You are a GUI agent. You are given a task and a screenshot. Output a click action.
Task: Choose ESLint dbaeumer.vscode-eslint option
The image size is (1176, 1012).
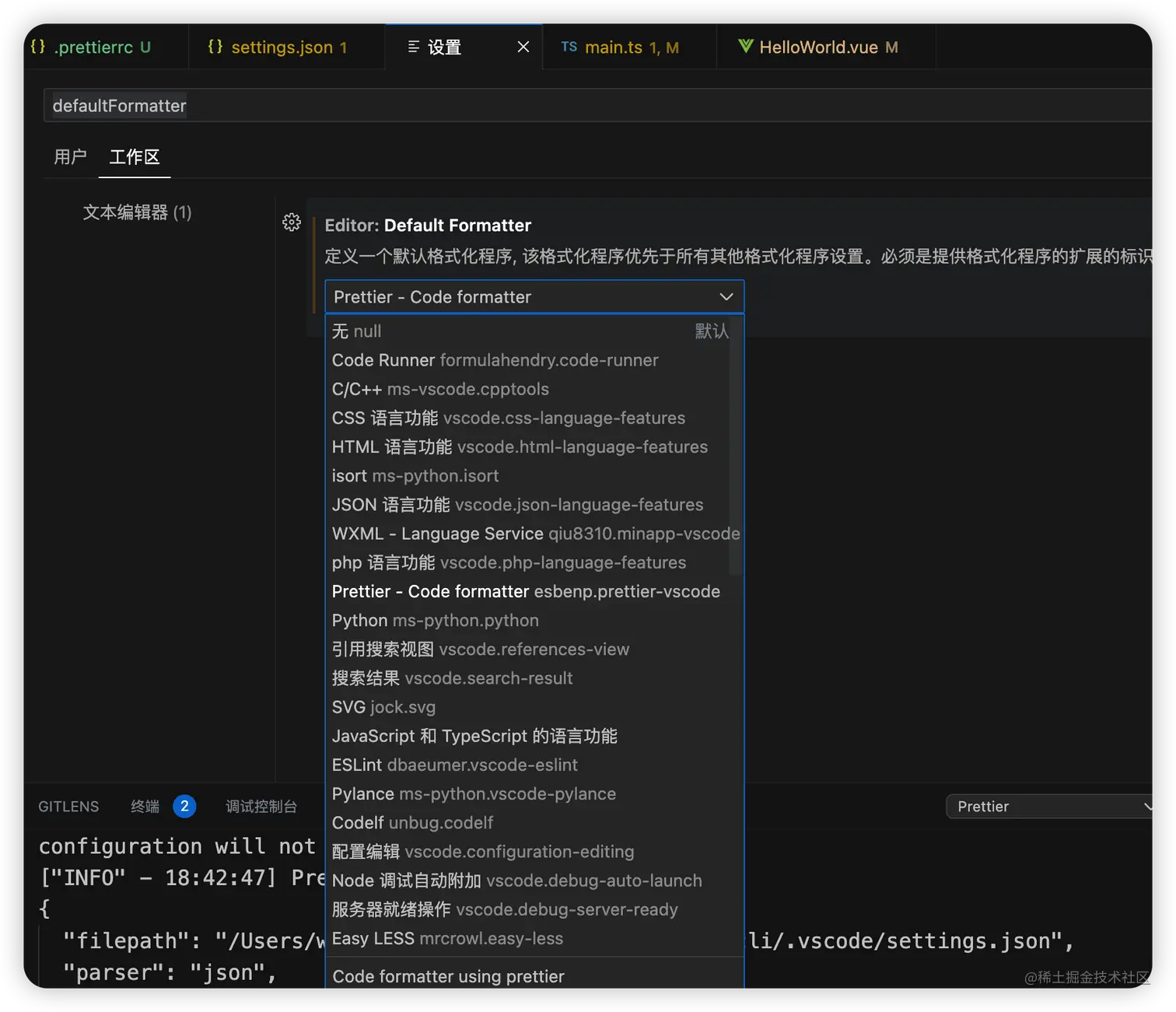click(x=530, y=765)
